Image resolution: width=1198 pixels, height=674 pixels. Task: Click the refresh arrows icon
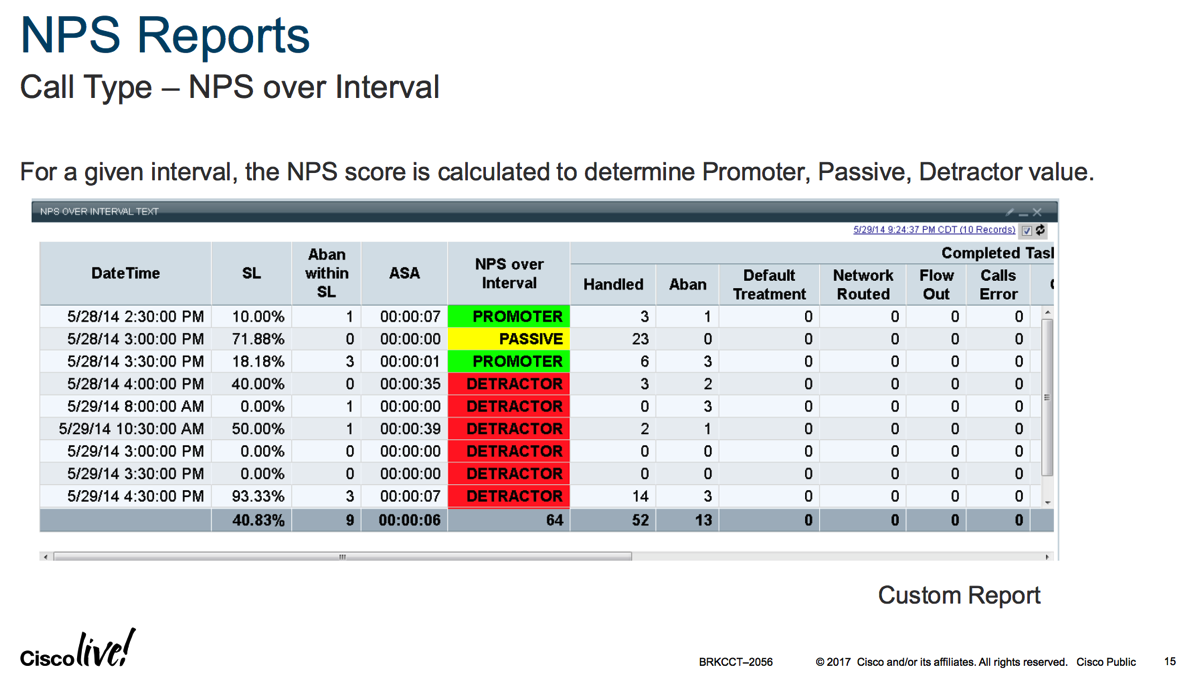(x=1040, y=230)
